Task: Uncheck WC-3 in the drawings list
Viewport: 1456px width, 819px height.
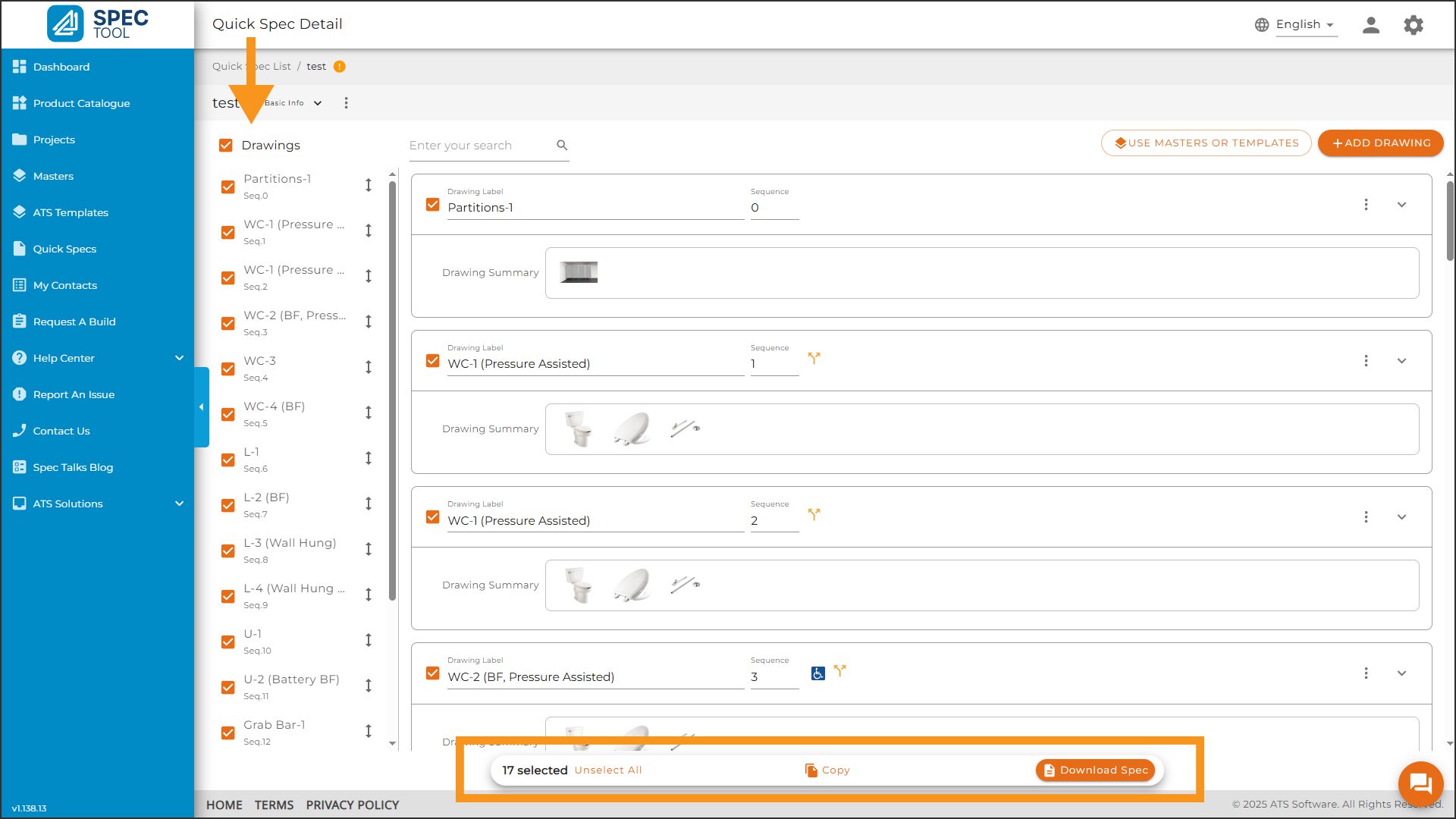Action: [227, 369]
